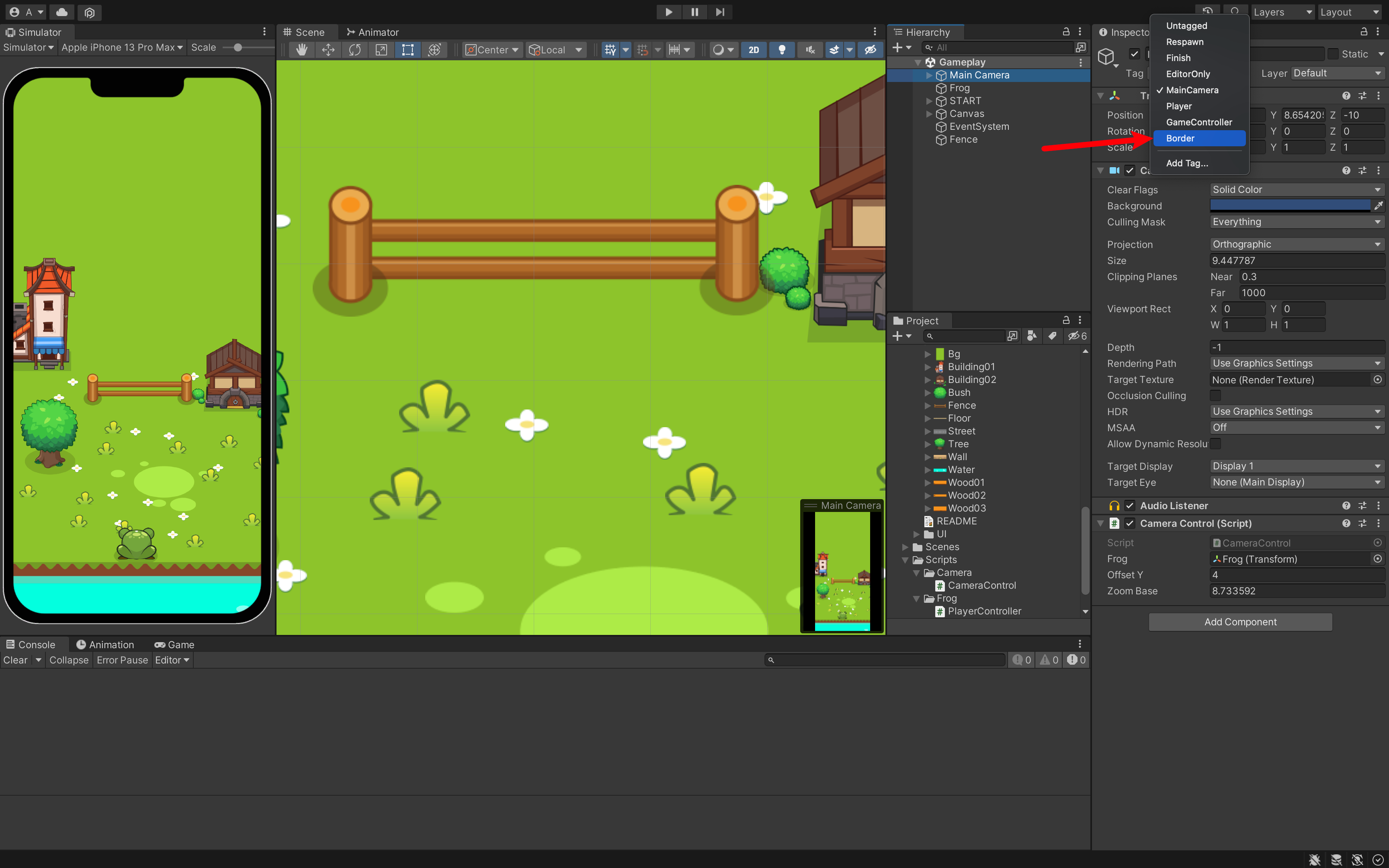Open the Clear Flags dropdown
Screen dimensions: 1389x868
coord(1297,189)
